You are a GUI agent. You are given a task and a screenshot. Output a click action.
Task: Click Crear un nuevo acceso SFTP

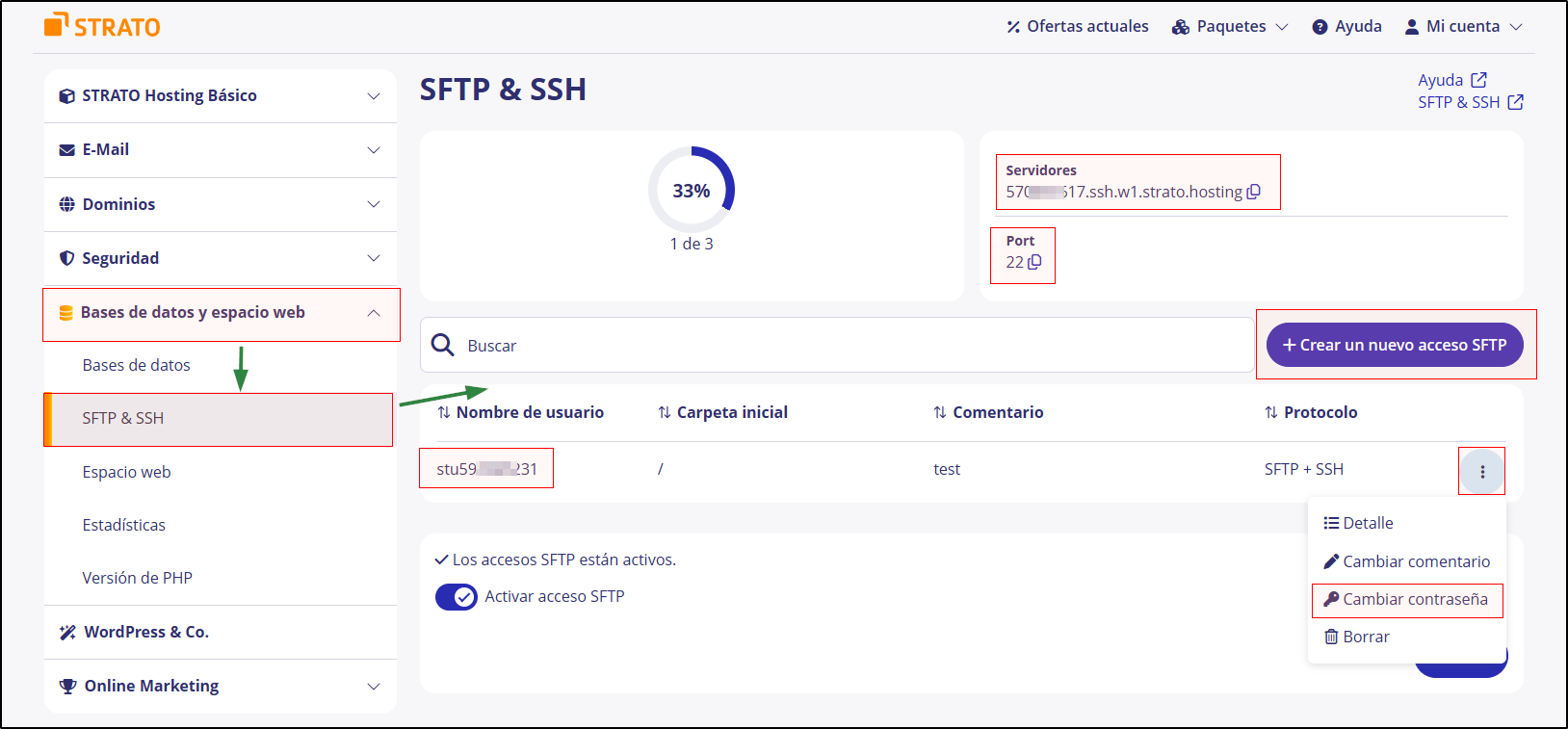[1395, 345]
